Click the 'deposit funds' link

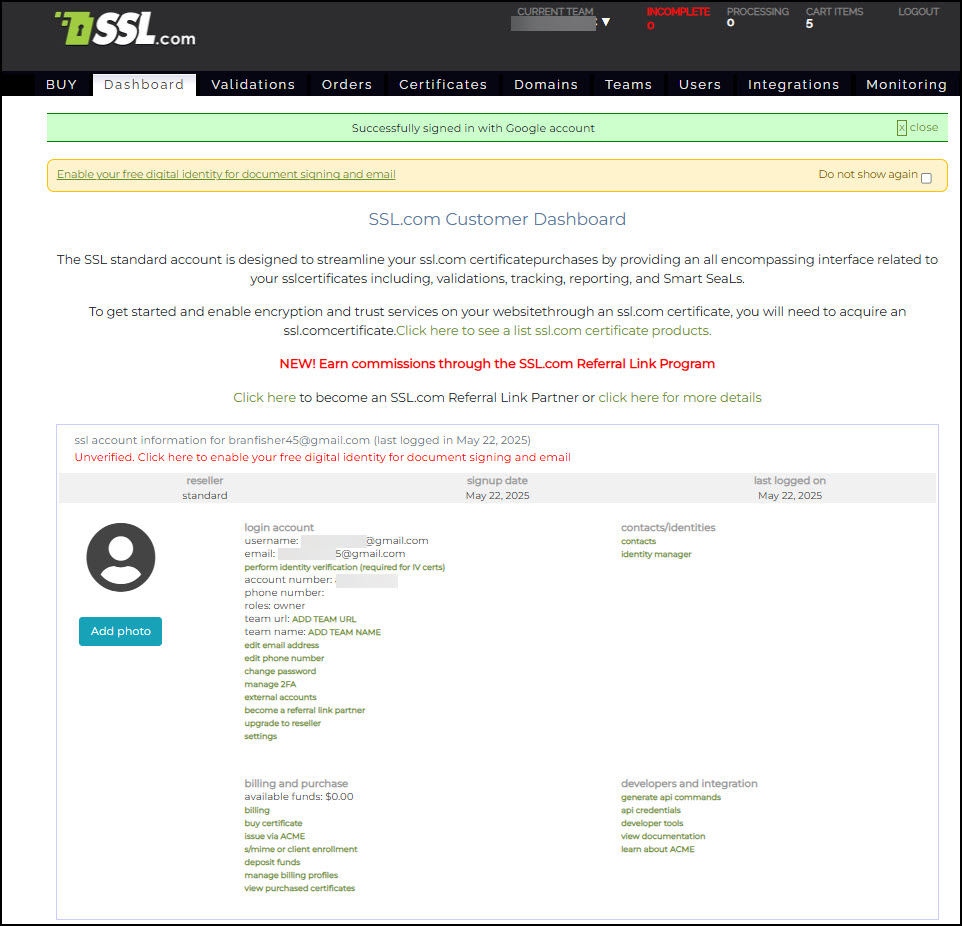(x=272, y=862)
